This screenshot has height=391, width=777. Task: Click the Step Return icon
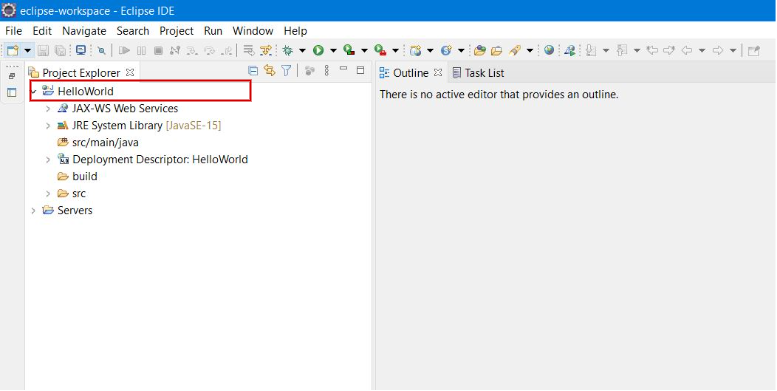pos(226,50)
